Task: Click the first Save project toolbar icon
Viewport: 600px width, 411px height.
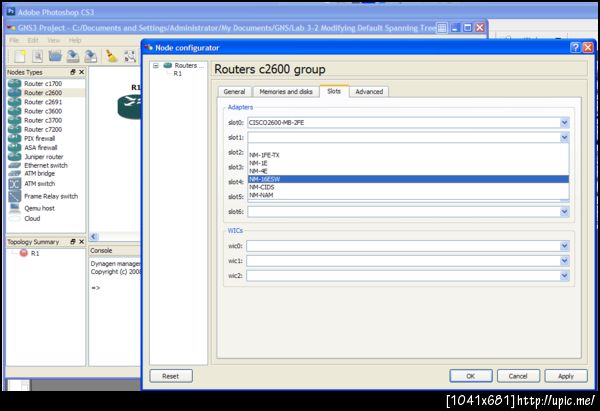Action: click(x=73, y=56)
